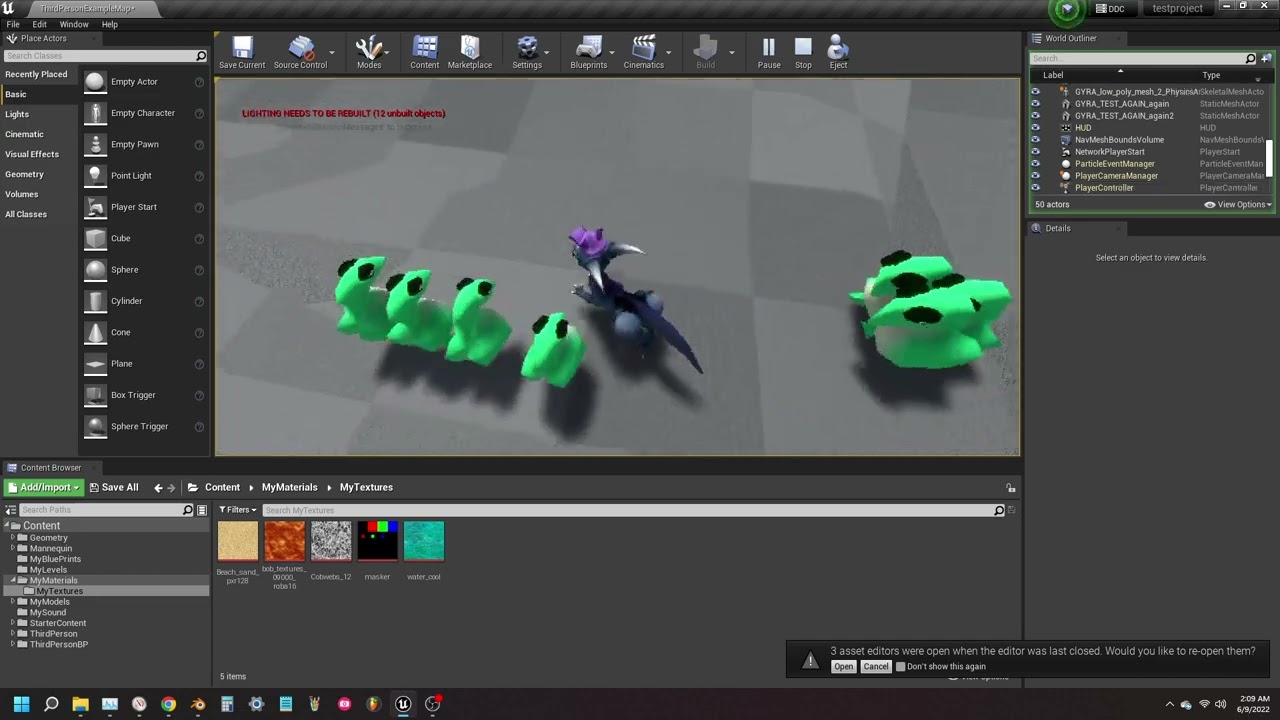The image size is (1280, 720).
Task: Choose the Cylinder shape actor
Action: 144,301
